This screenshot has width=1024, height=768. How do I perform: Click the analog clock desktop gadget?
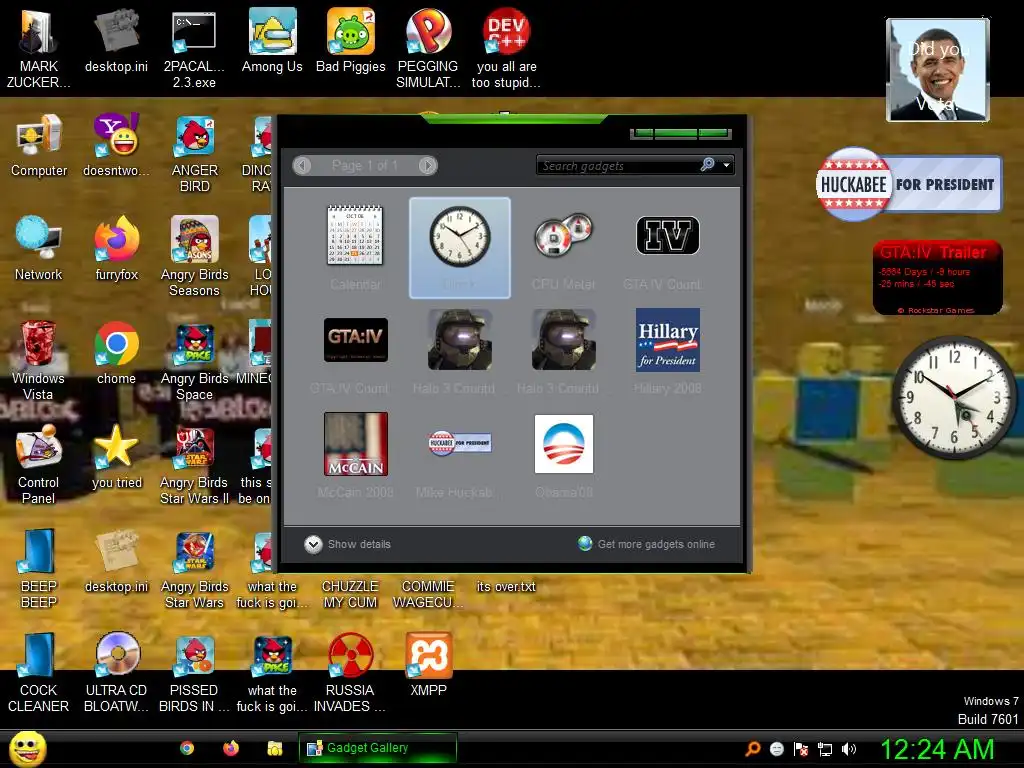(953, 397)
